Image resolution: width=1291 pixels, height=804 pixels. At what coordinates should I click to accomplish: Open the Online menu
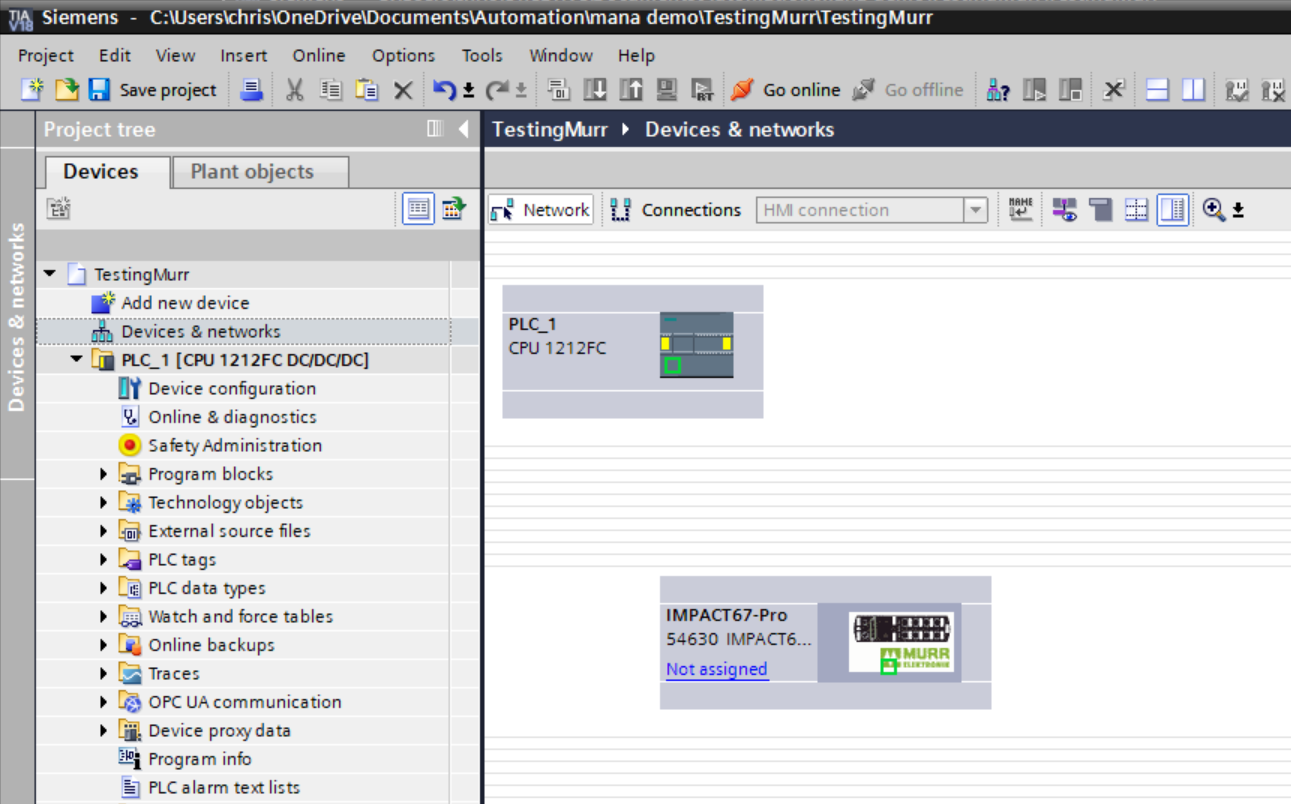(x=319, y=55)
